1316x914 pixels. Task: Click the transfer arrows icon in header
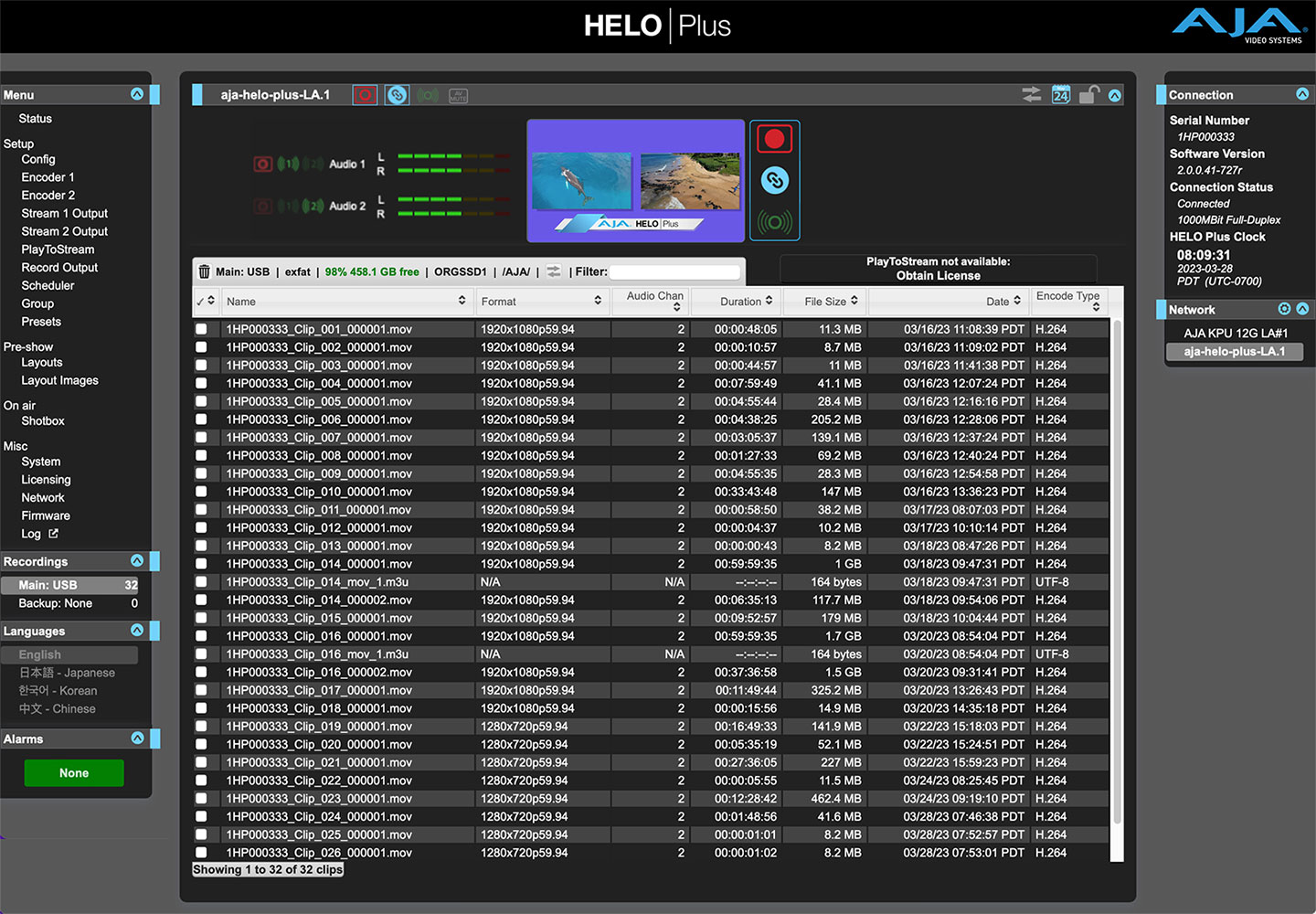tap(1032, 95)
